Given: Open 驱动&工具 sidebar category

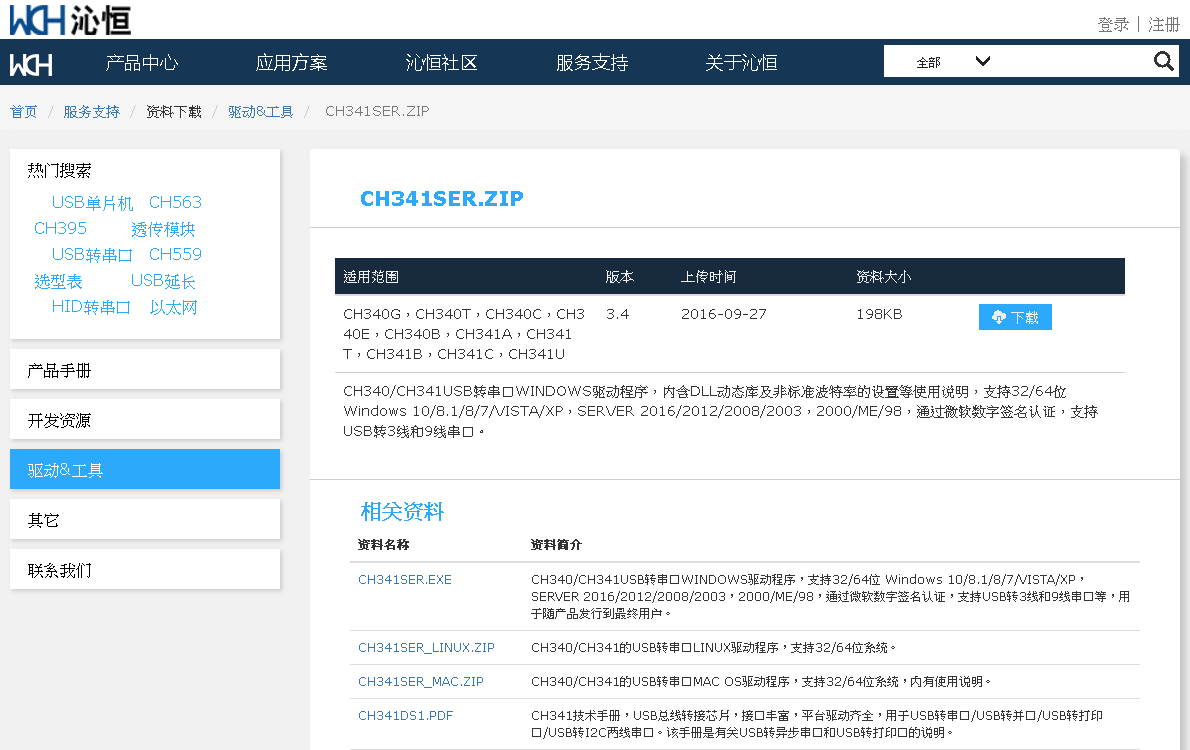Looking at the screenshot, I should pyautogui.click(x=145, y=469).
